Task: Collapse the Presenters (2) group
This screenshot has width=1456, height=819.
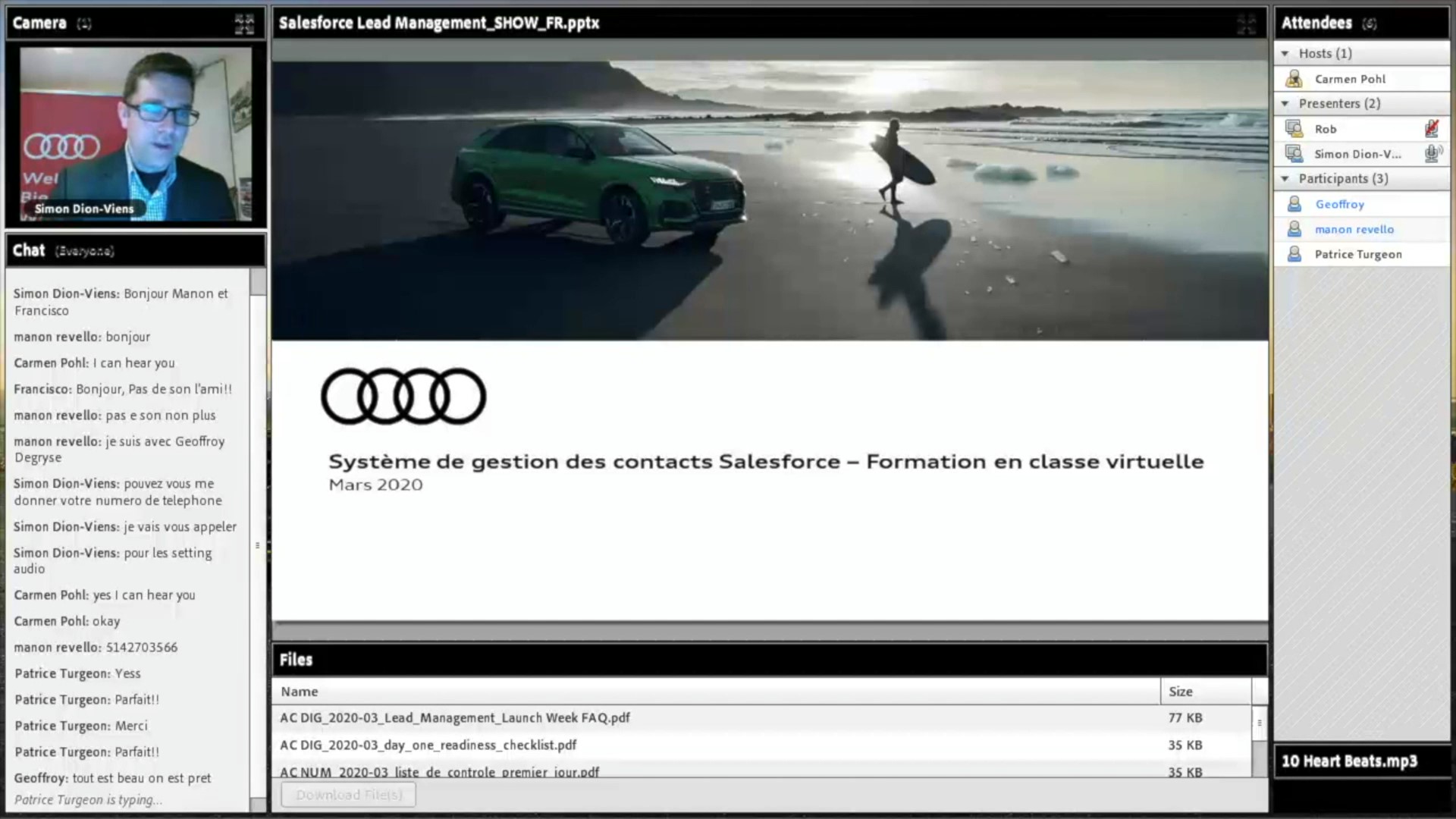Action: click(1285, 104)
